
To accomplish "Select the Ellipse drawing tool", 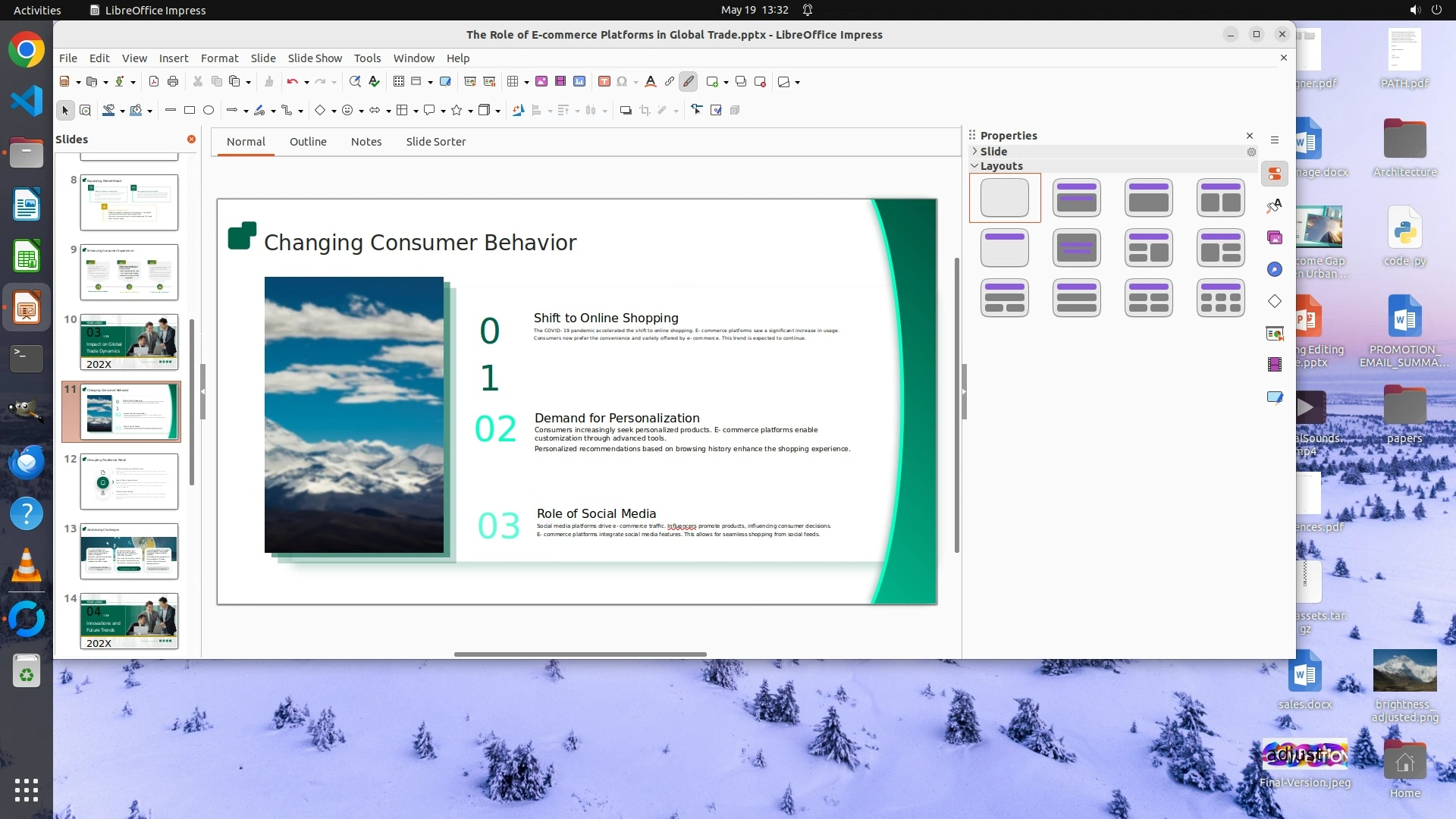I will pyautogui.click(x=209, y=111).
